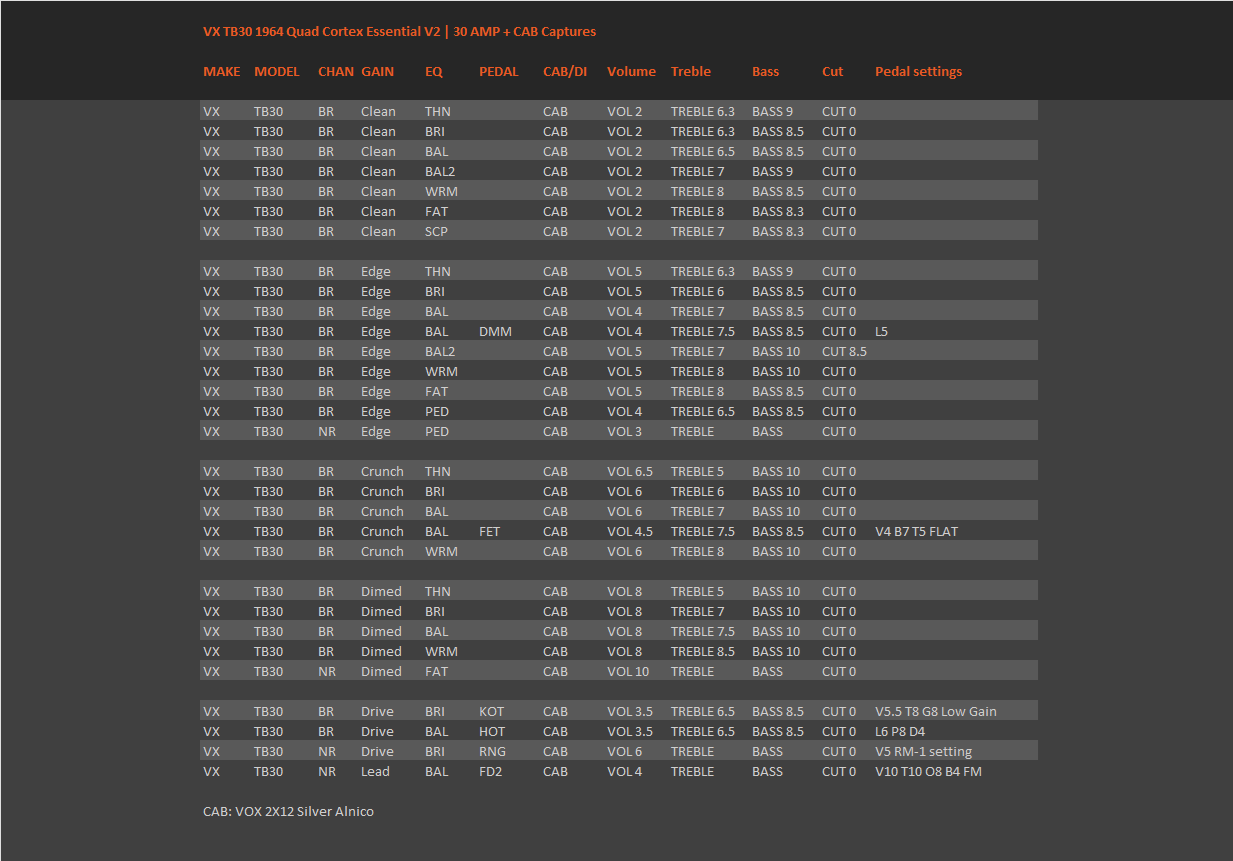Click the V5.5 T8 G8 Low Gain setting
The width and height of the screenshot is (1233, 861).
pyautogui.click(x=936, y=711)
